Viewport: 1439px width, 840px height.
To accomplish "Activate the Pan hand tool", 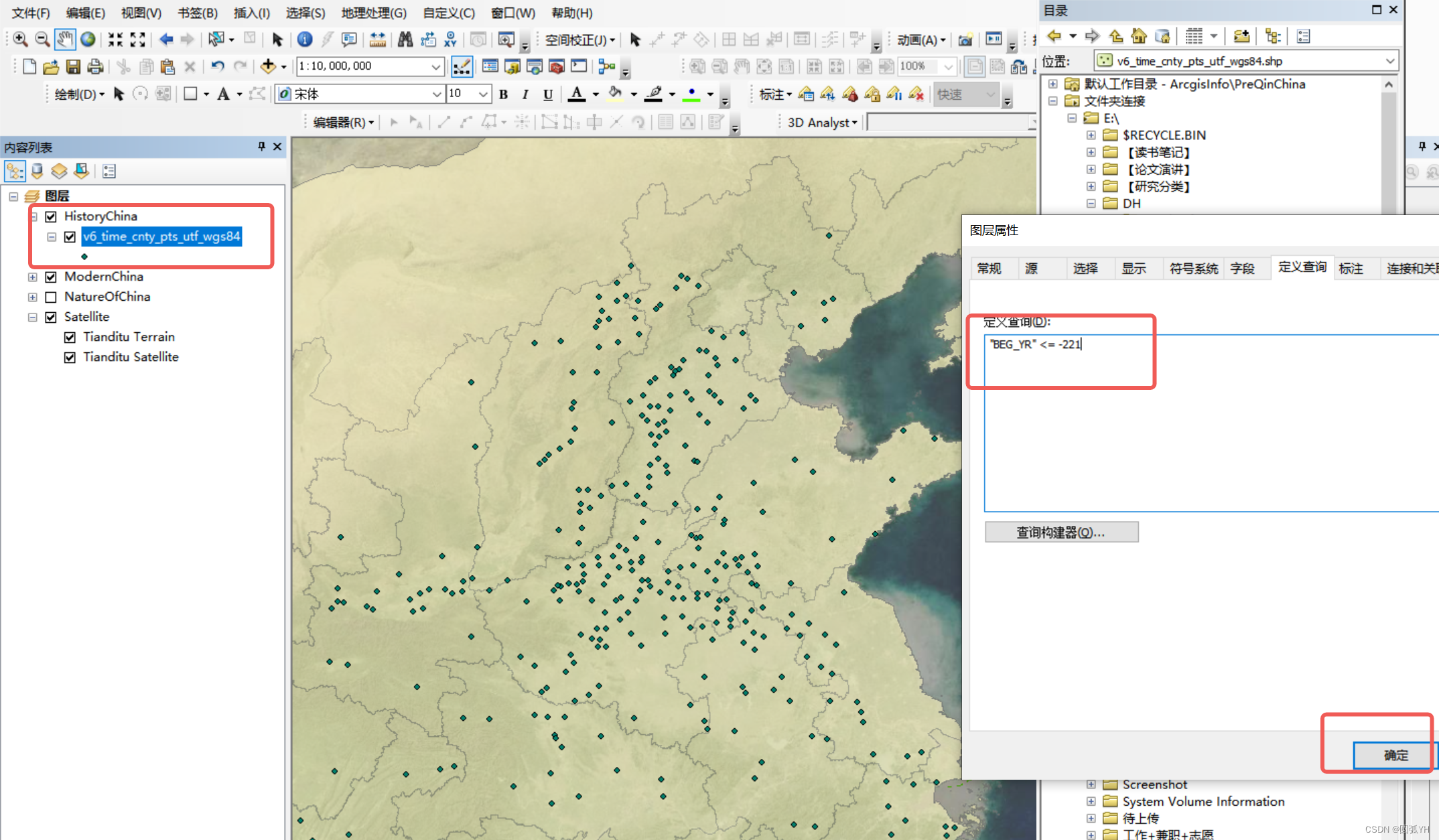I will coord(65,40).
